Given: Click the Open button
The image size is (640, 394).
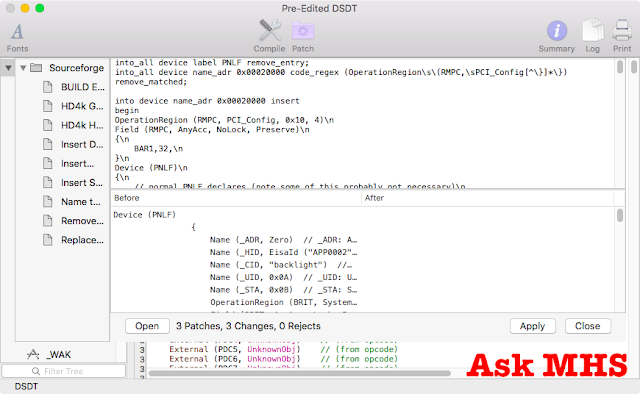Looking at the screenshot, I should coord(147,326).
